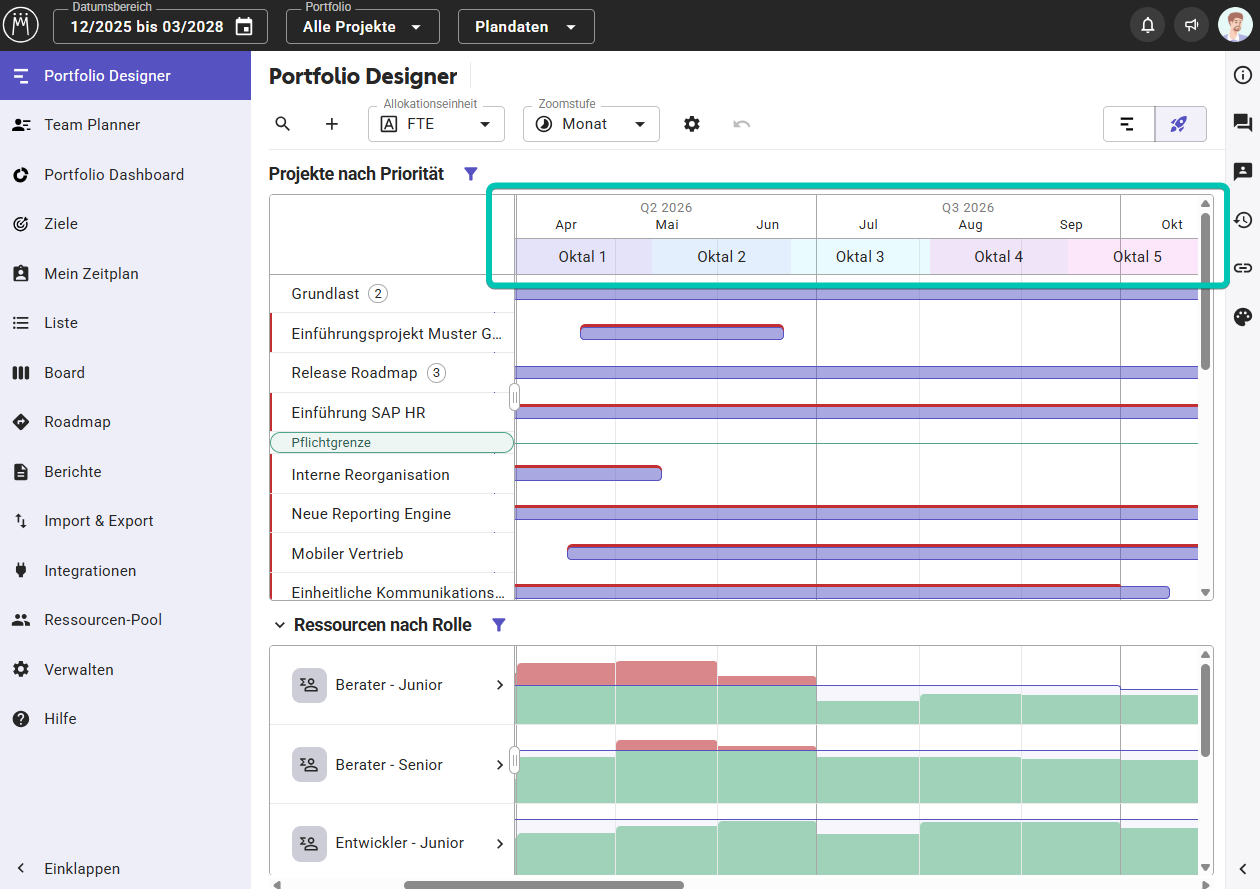Open the history clock icon
Viewport: 1260px width, 889px height.
pos(1243,220)
